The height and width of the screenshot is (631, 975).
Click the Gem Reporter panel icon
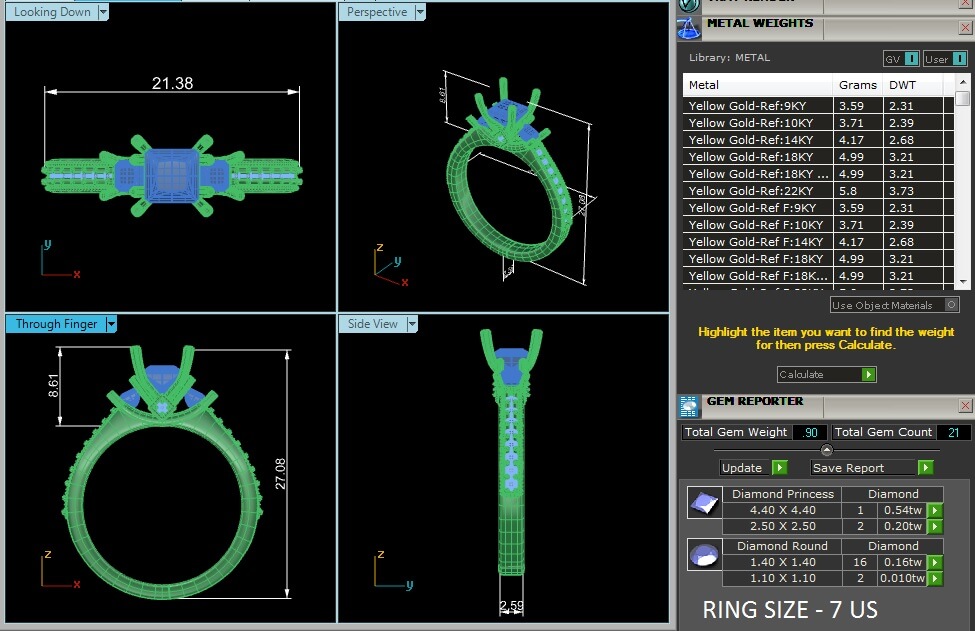[x=689, y=407]
